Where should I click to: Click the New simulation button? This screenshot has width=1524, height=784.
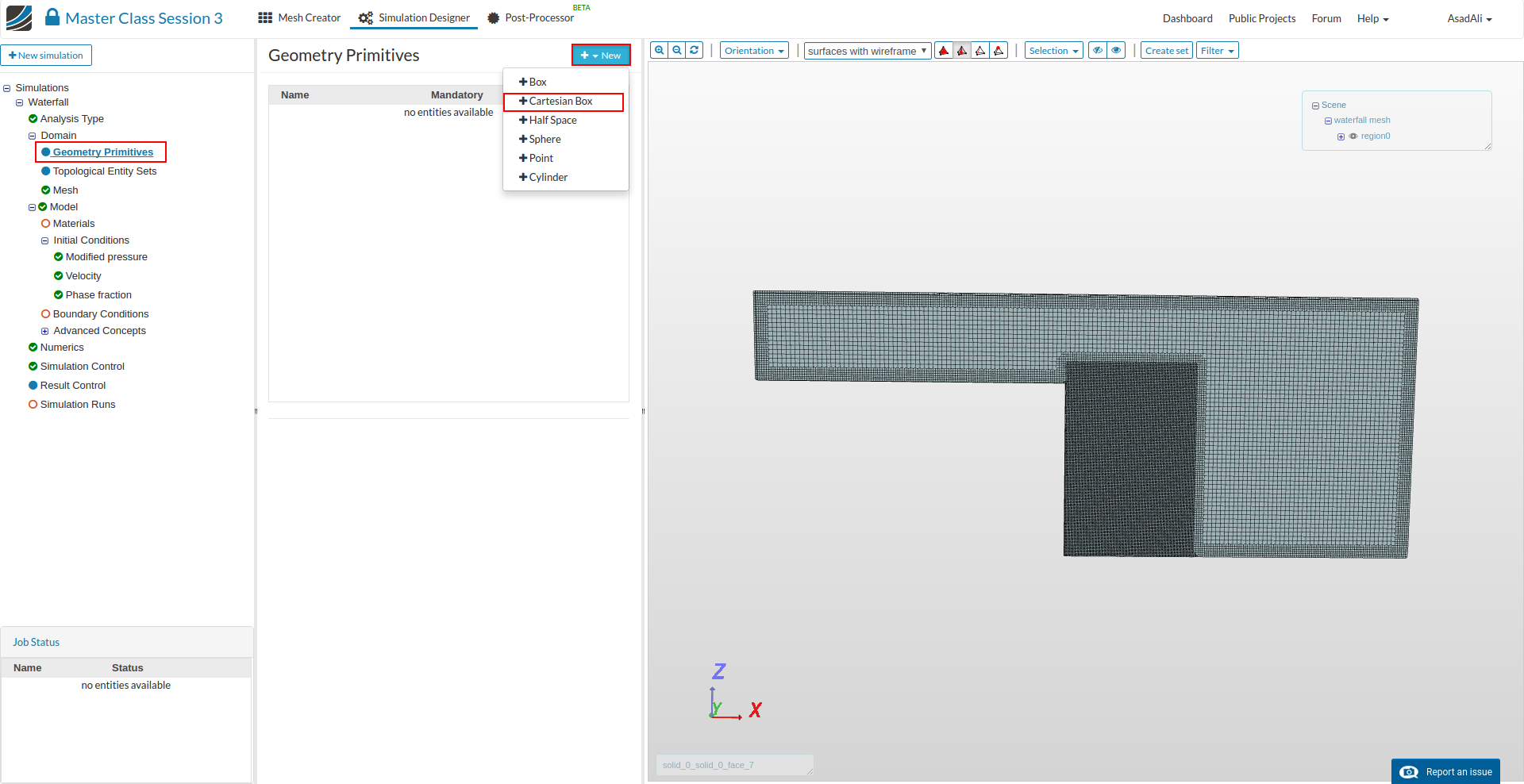pos(46,56)
